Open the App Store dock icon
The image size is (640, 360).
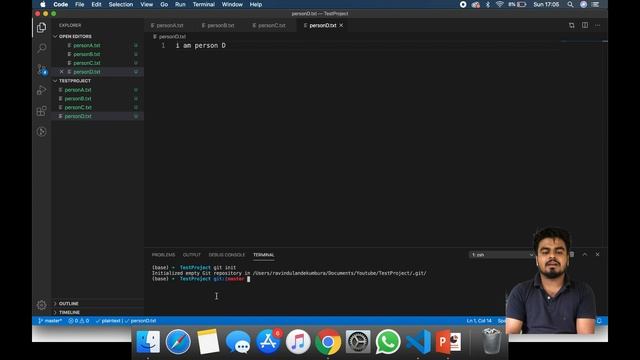268,342
